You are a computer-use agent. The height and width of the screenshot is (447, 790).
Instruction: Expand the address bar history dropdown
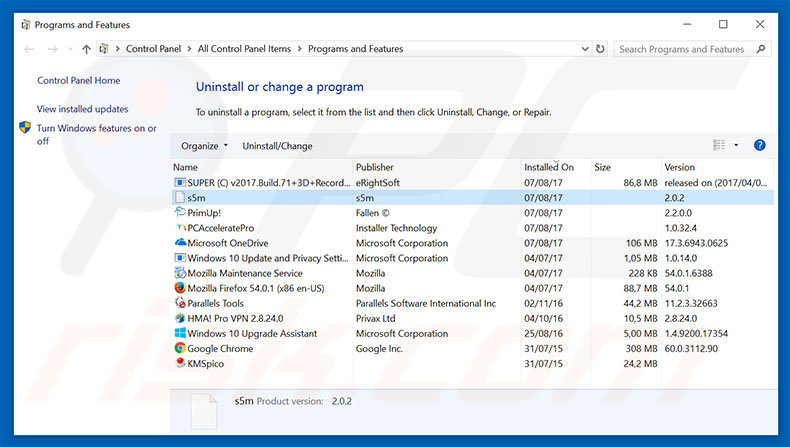(584, 49)
